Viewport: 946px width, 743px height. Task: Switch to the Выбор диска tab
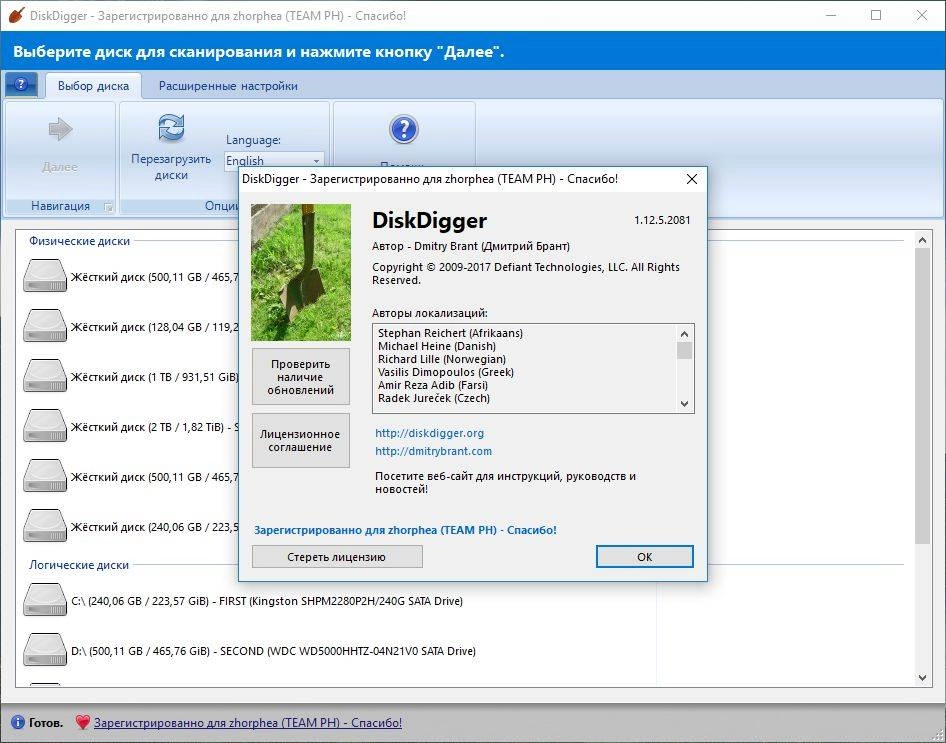(94, 86)
